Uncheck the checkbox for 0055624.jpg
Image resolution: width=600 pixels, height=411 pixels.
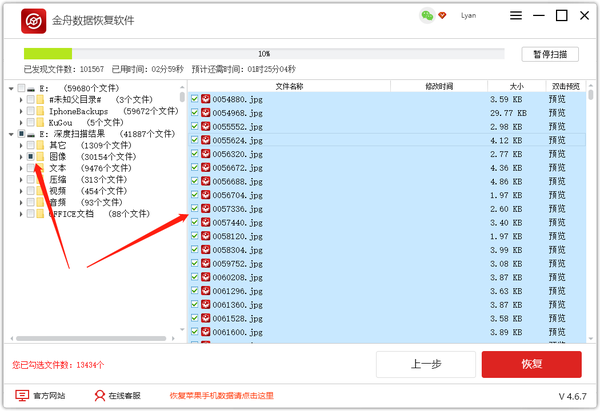pyautogui.click(x=194, y=142)
